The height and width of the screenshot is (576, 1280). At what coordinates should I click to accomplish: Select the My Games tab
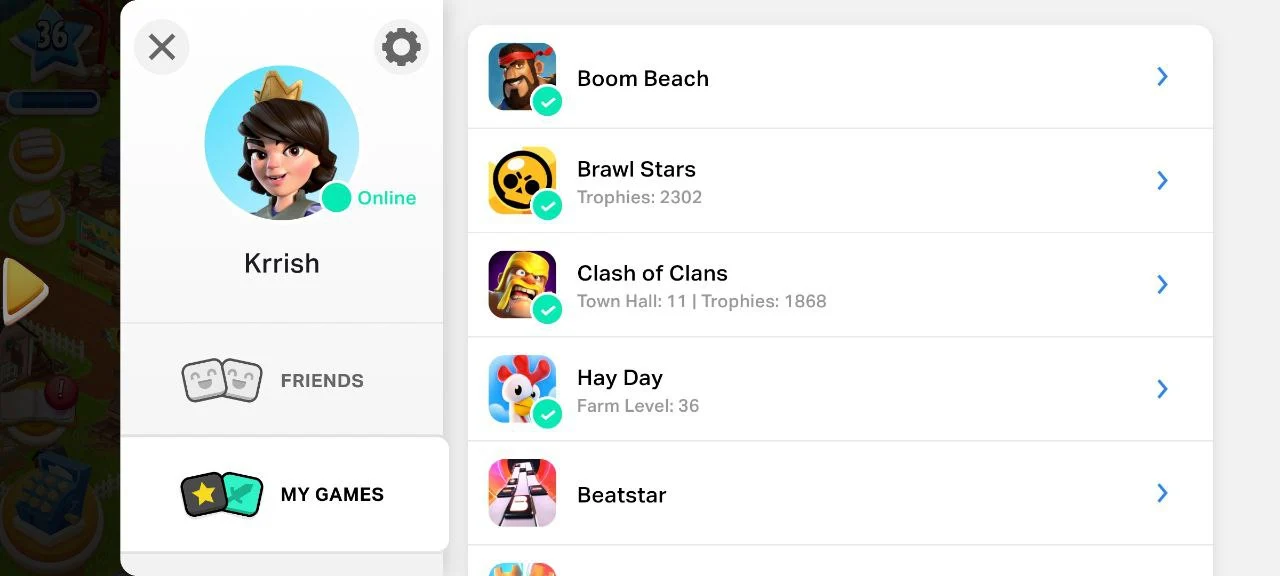tap(331, 494)
